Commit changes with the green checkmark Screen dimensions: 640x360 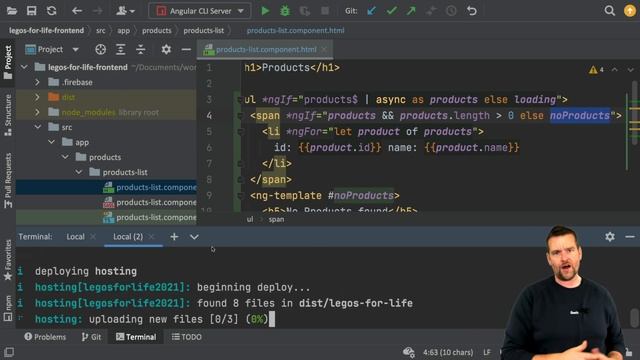(391, 11)
